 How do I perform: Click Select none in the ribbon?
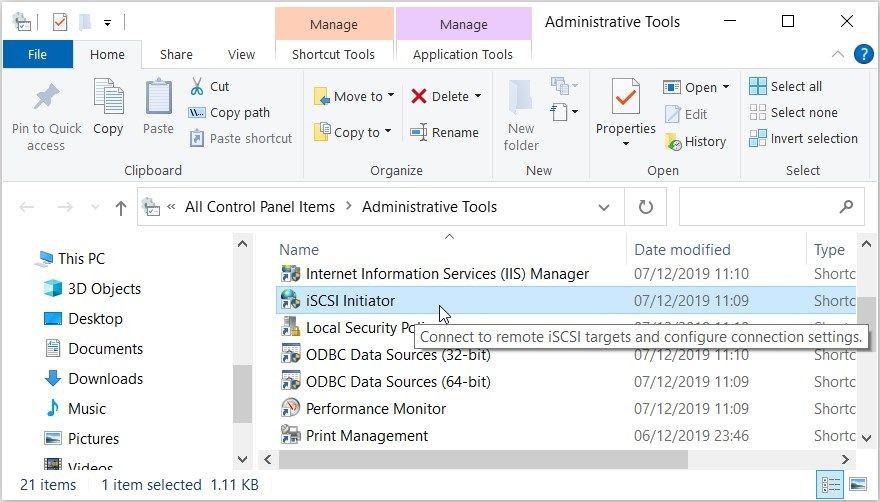(x=794, y=112)
